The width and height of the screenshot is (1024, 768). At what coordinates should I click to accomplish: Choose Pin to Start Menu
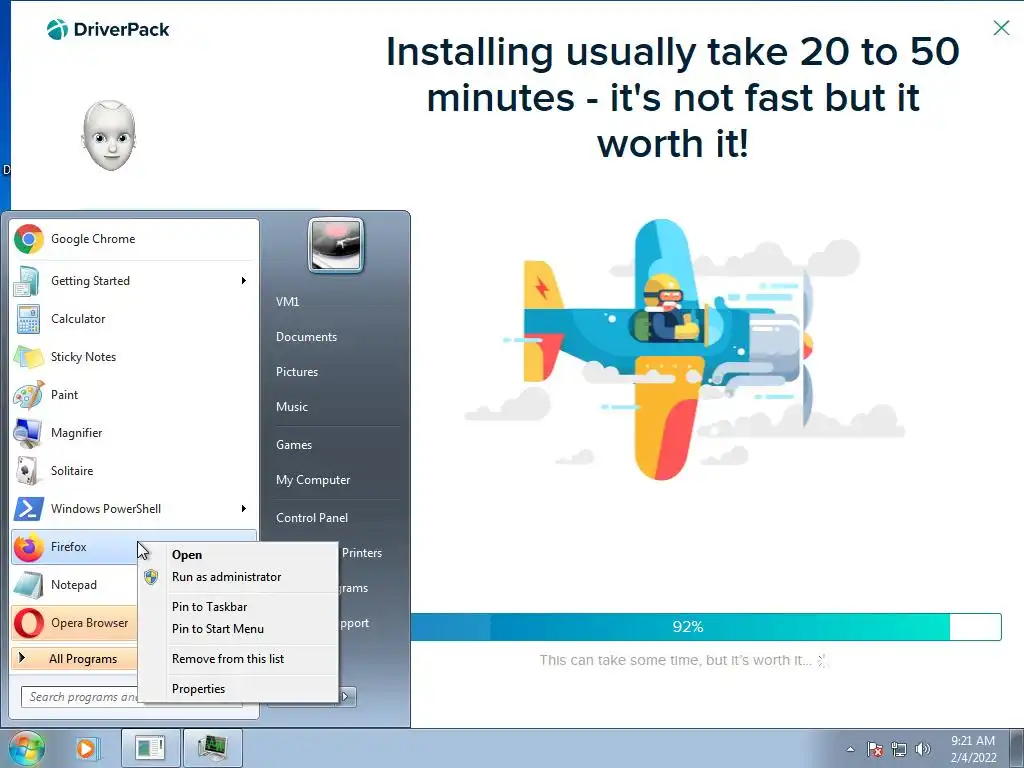tap(239, 629)
